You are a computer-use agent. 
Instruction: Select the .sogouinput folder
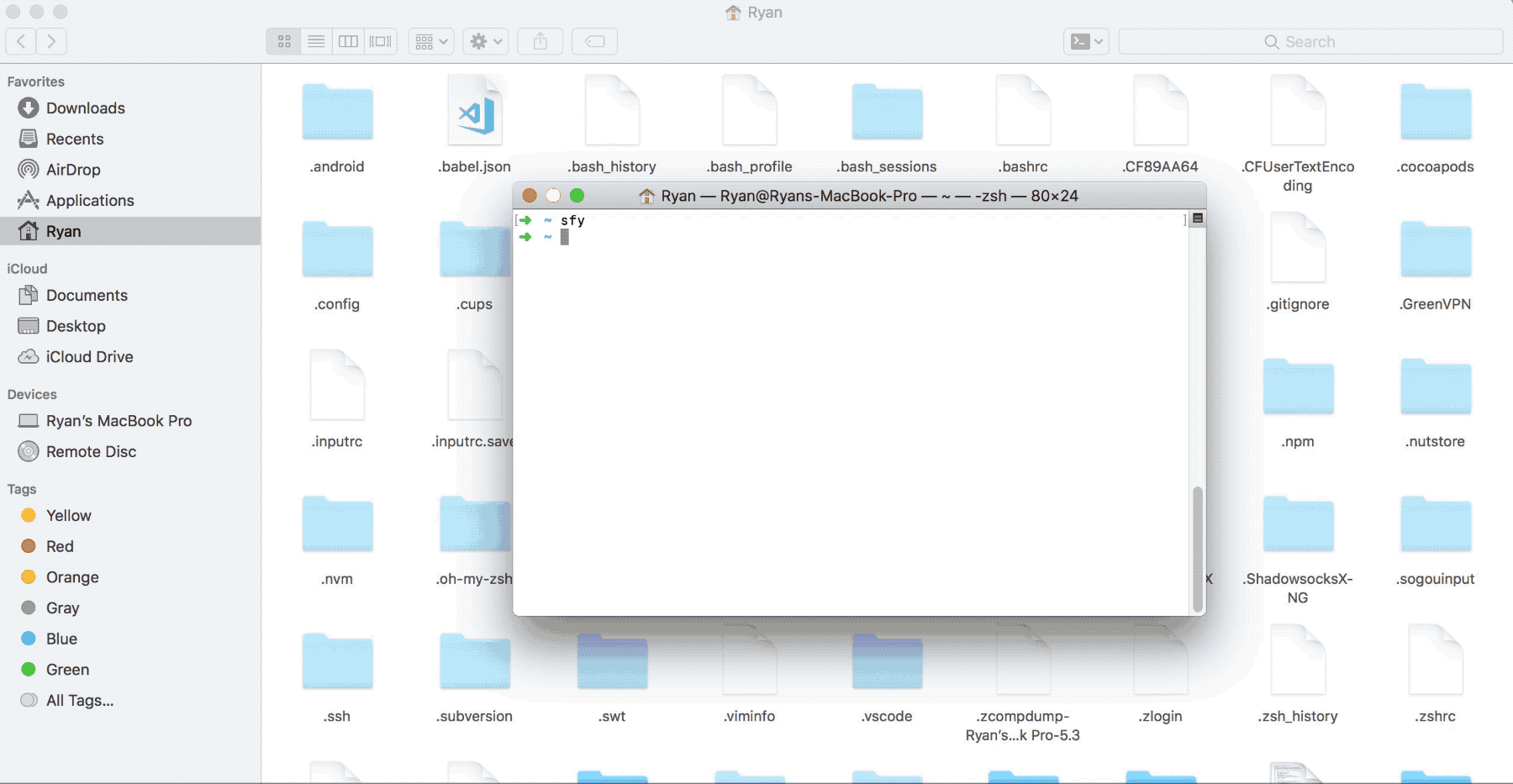point(1436,524)
